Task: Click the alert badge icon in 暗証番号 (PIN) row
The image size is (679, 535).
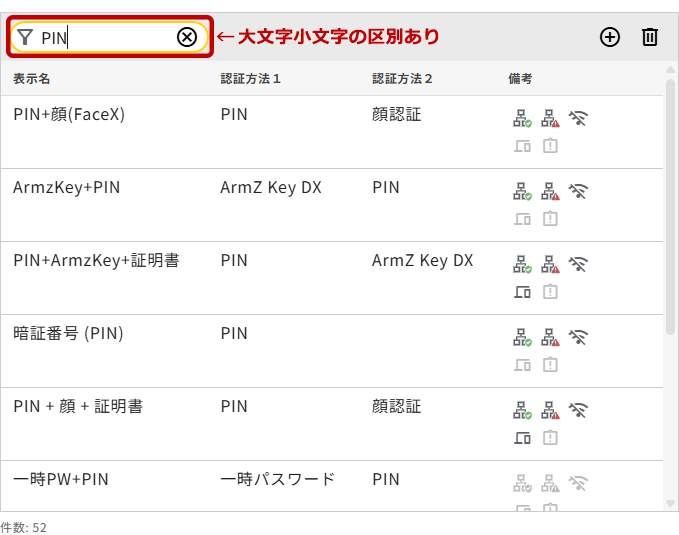Action: click(550, 365)
